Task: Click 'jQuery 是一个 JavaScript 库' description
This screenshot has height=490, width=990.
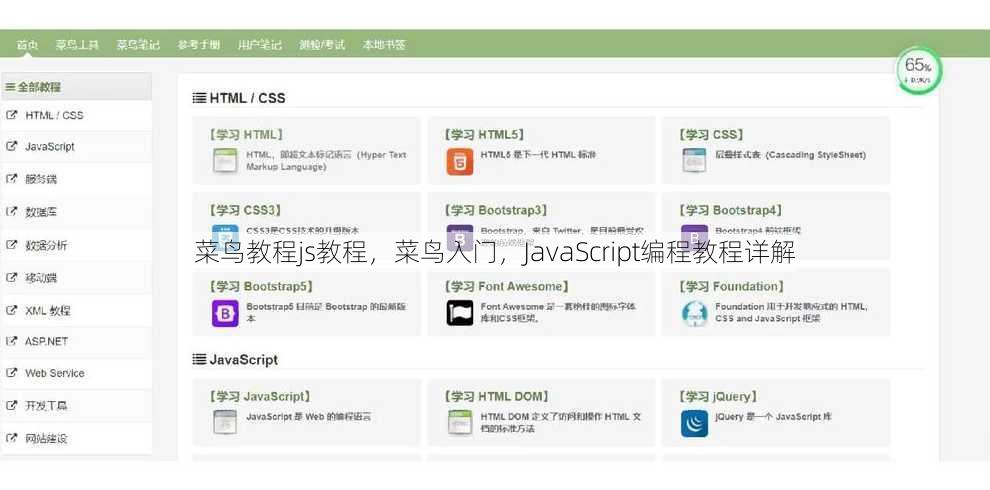Action: [x=773, y=417]
